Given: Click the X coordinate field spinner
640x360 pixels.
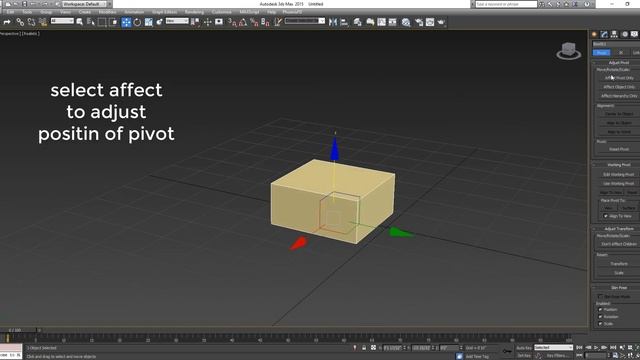Looking at the screenshot, I should [405, 348].
